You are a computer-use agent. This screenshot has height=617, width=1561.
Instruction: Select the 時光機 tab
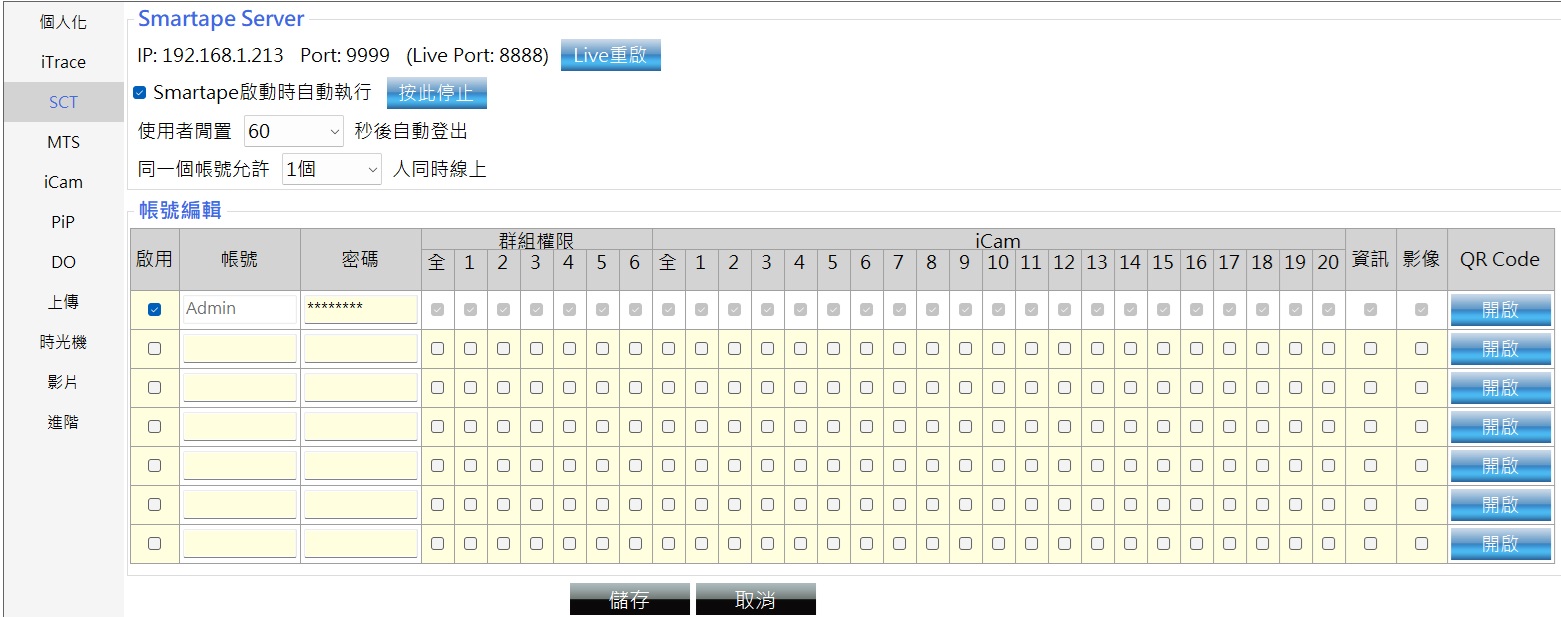point(63,342)
